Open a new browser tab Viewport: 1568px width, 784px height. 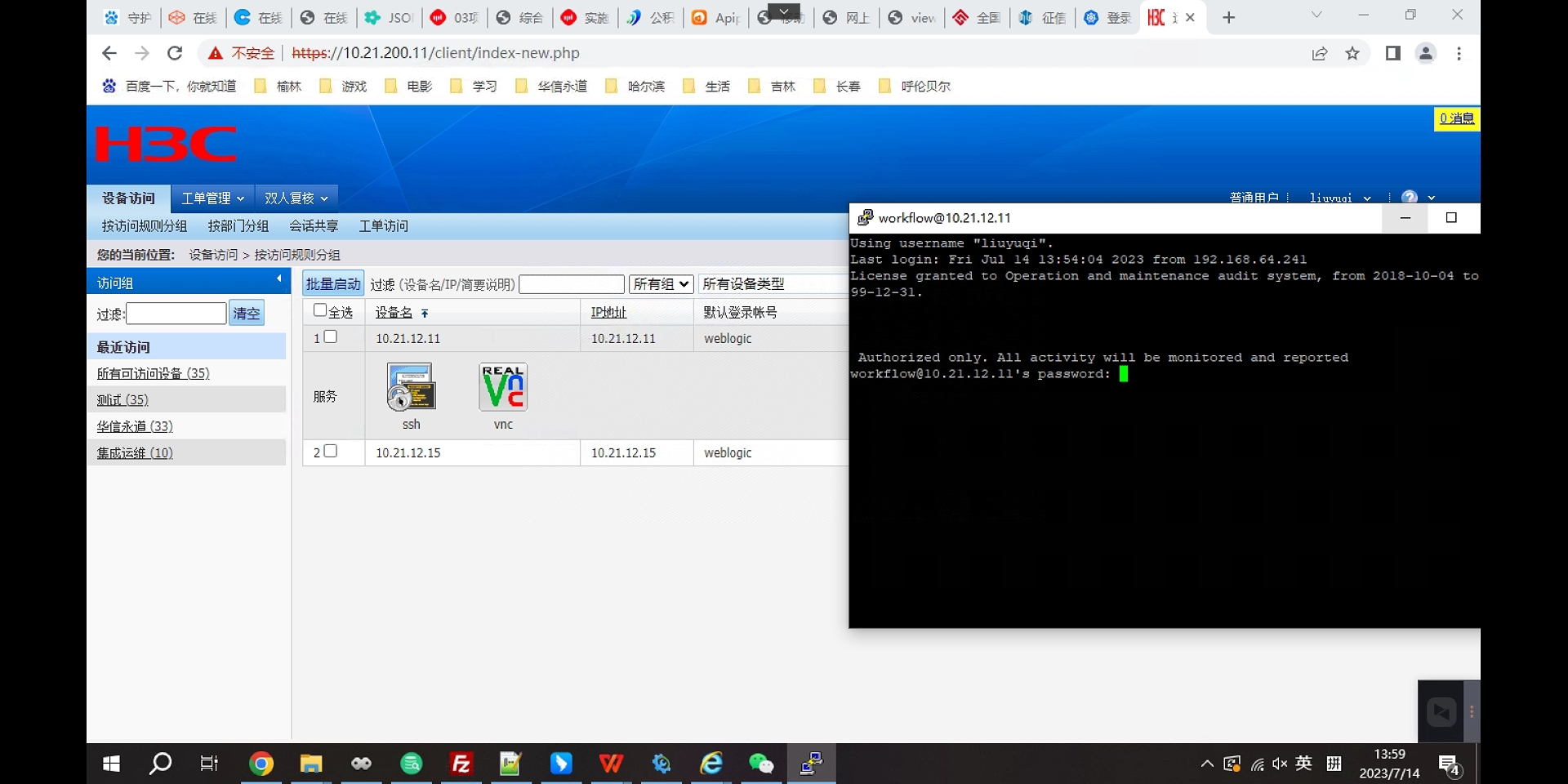[1228, 18]
